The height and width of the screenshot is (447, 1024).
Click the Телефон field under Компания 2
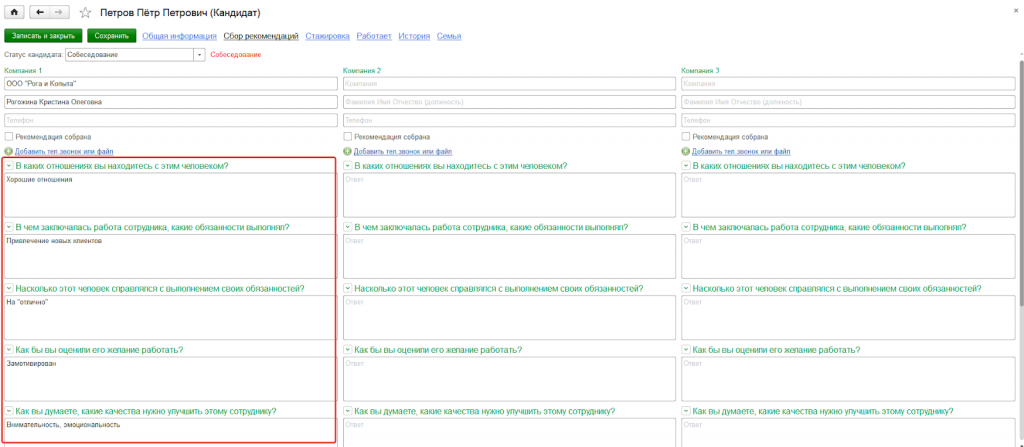509,120
